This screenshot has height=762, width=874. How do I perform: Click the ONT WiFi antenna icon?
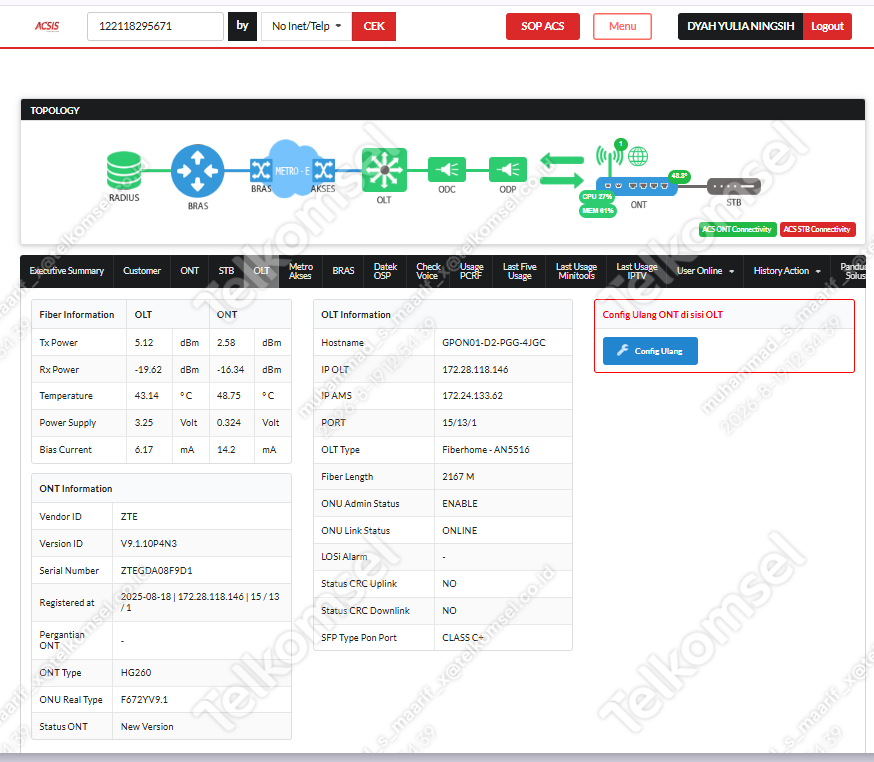click(609, 158)
